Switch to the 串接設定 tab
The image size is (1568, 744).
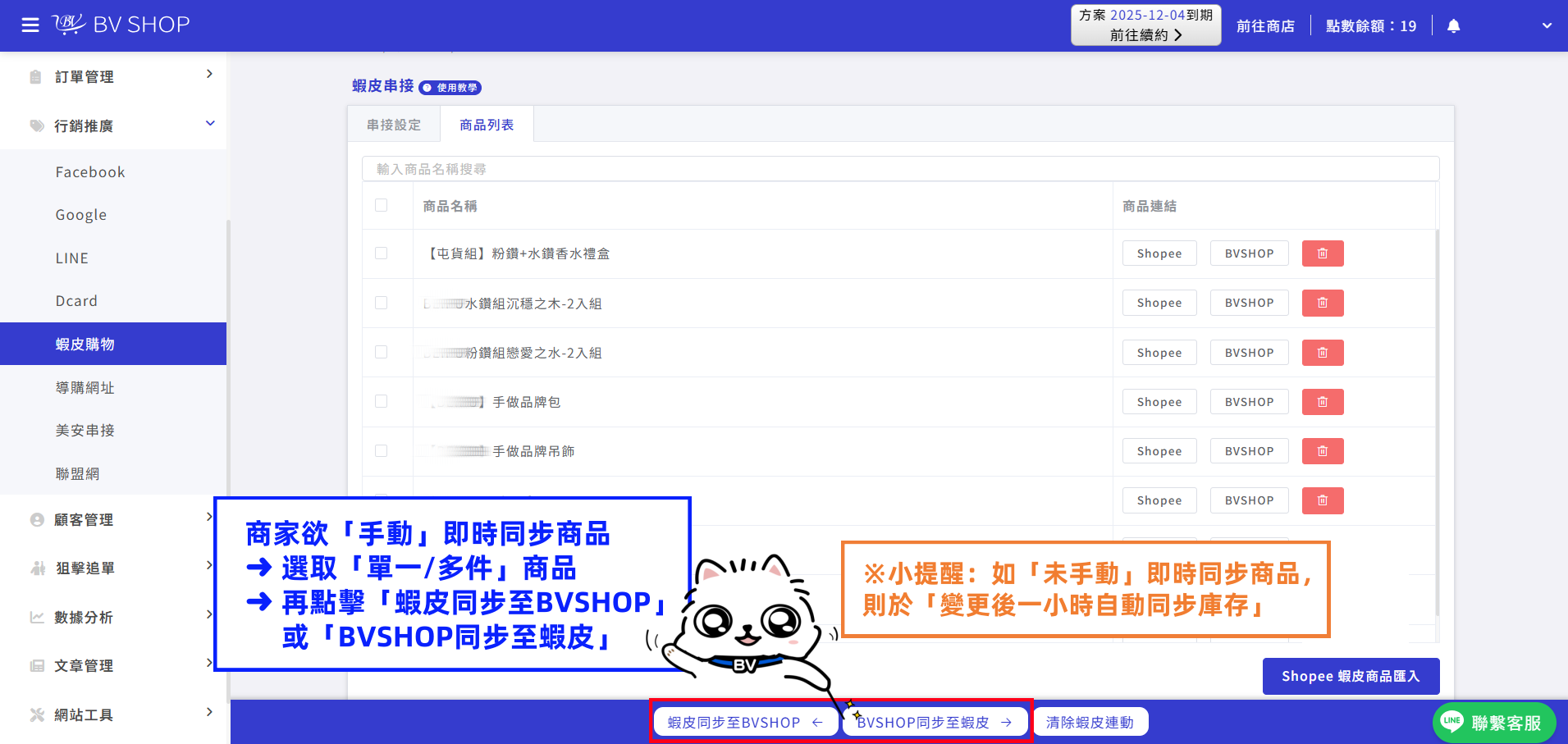pos(394,125)
